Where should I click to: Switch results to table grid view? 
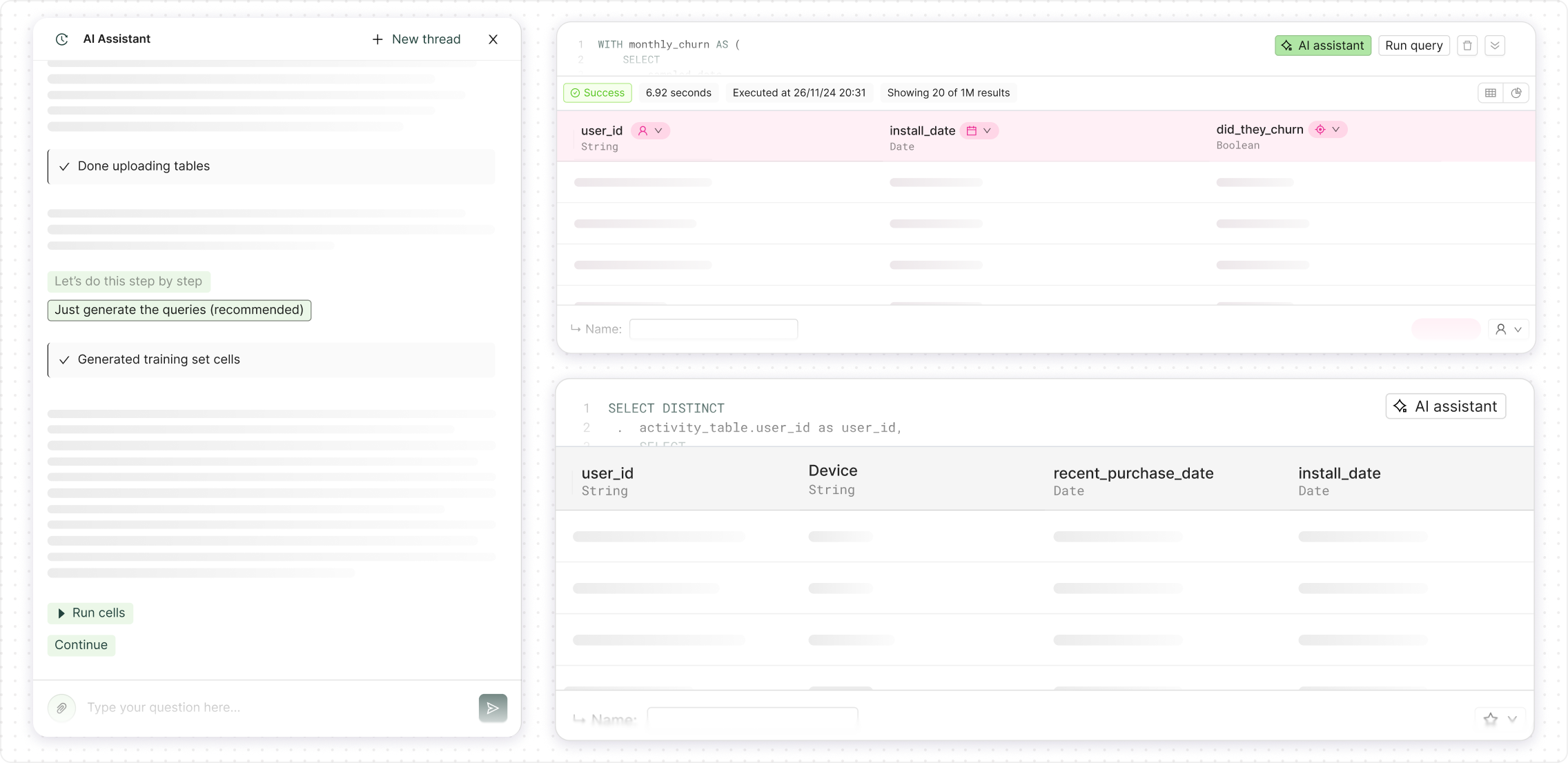coord(1491,93)
